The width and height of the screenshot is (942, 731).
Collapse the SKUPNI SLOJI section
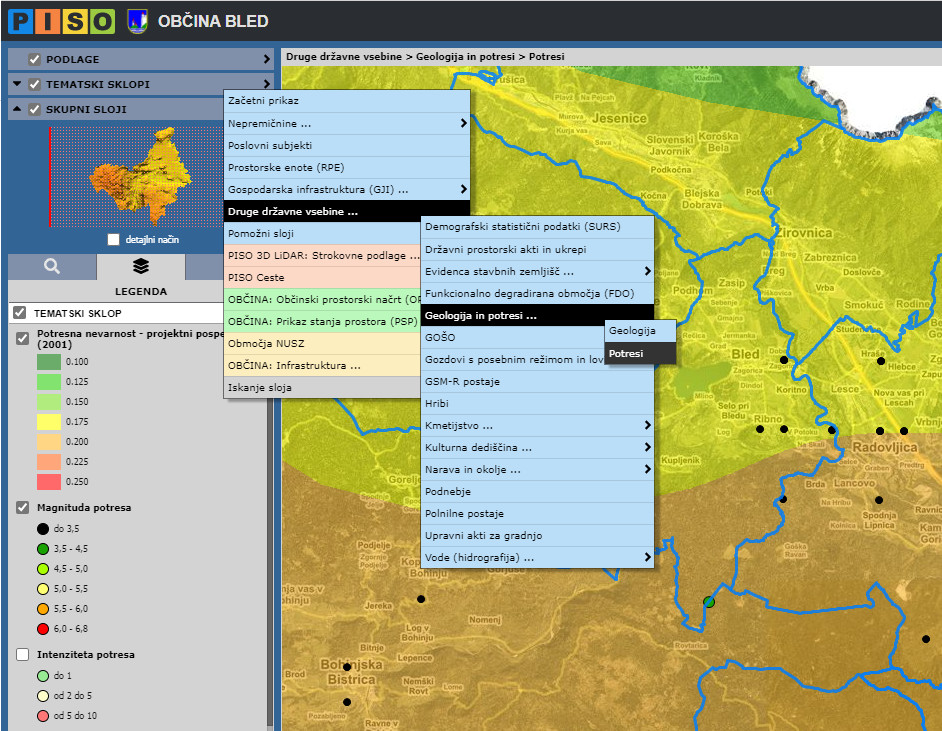18,109
